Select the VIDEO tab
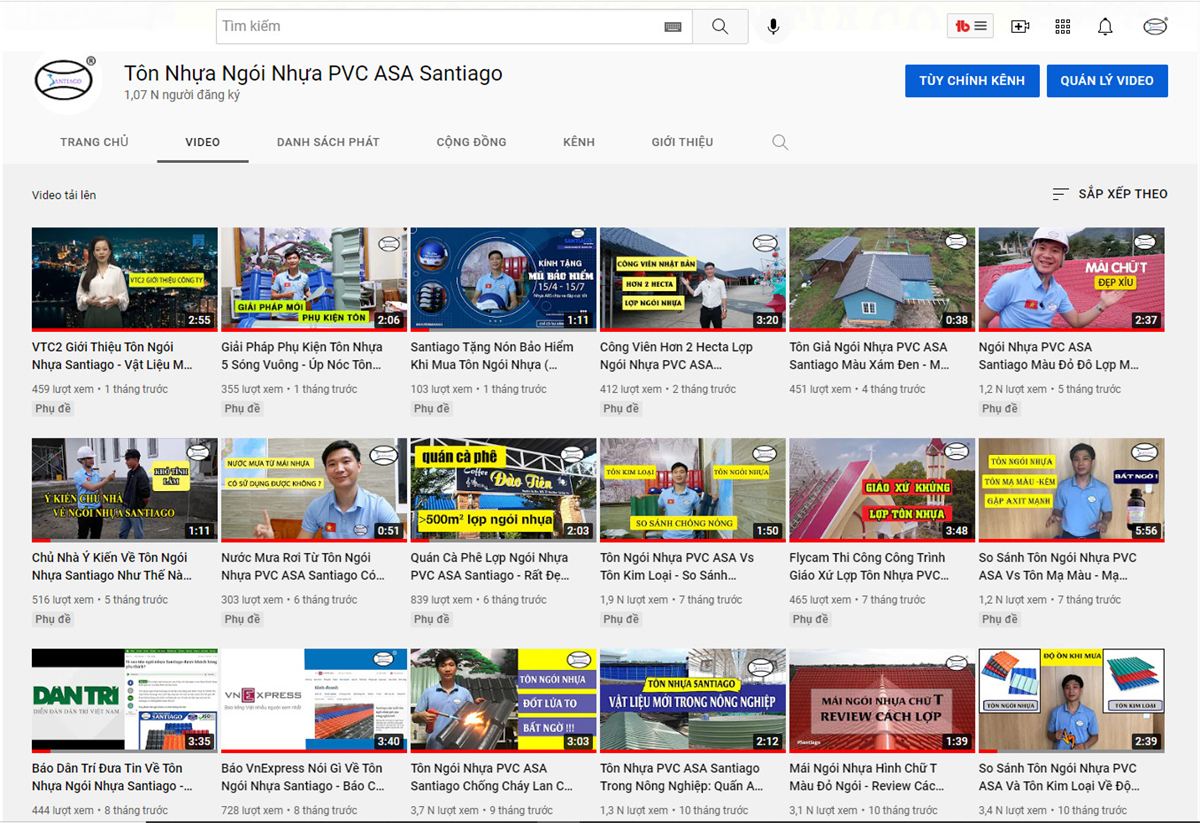The height and width of the screenshot is (823, 1200). 202,142
